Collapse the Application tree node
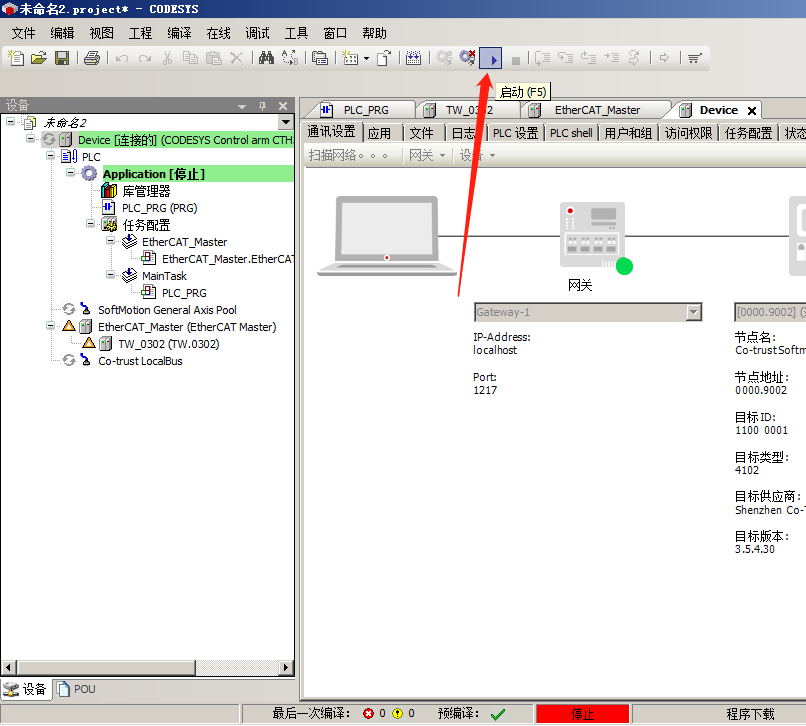The image size is (806, 726). click(70, 173)
